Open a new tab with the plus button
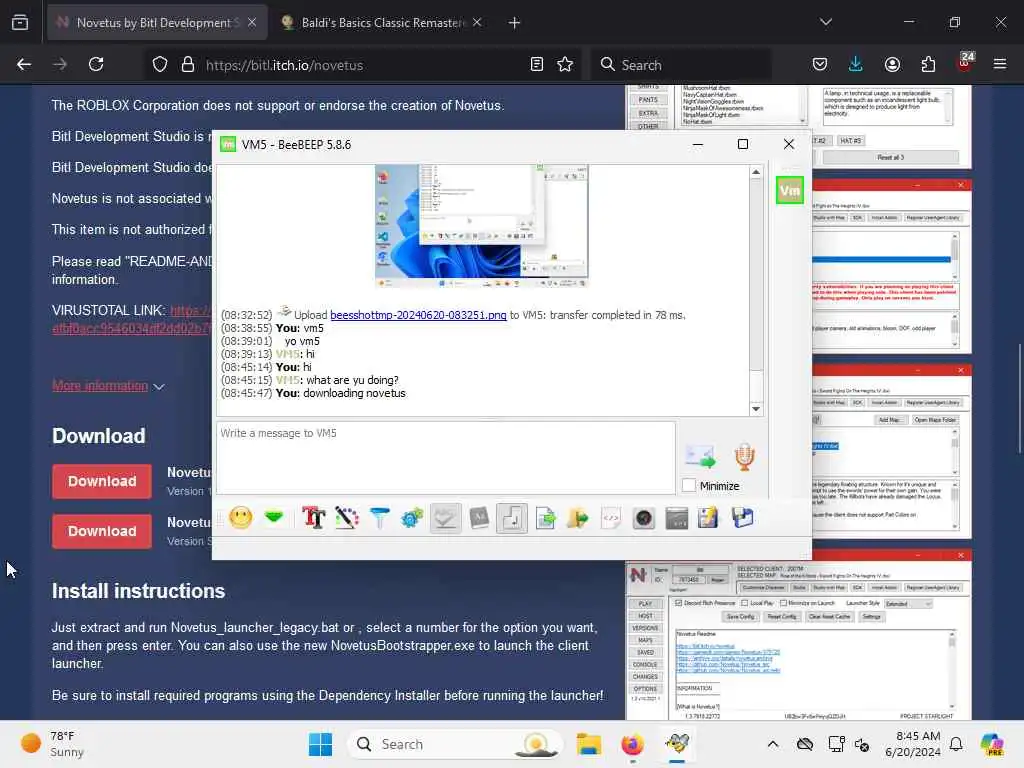The width and height of the screenshot is (1024, 768). tap(515, 23)
